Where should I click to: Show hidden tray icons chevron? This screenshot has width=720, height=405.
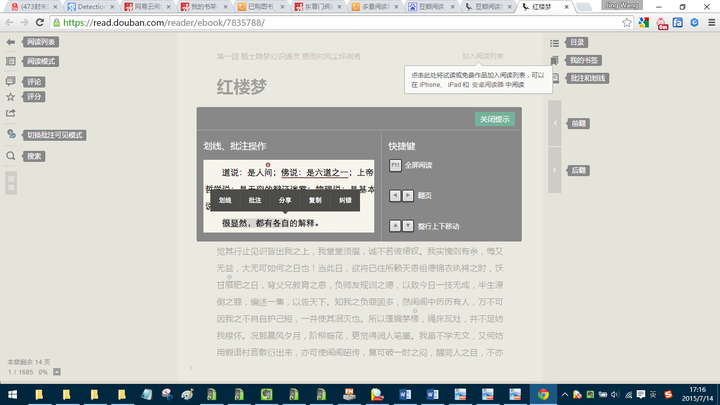[565, 394]
